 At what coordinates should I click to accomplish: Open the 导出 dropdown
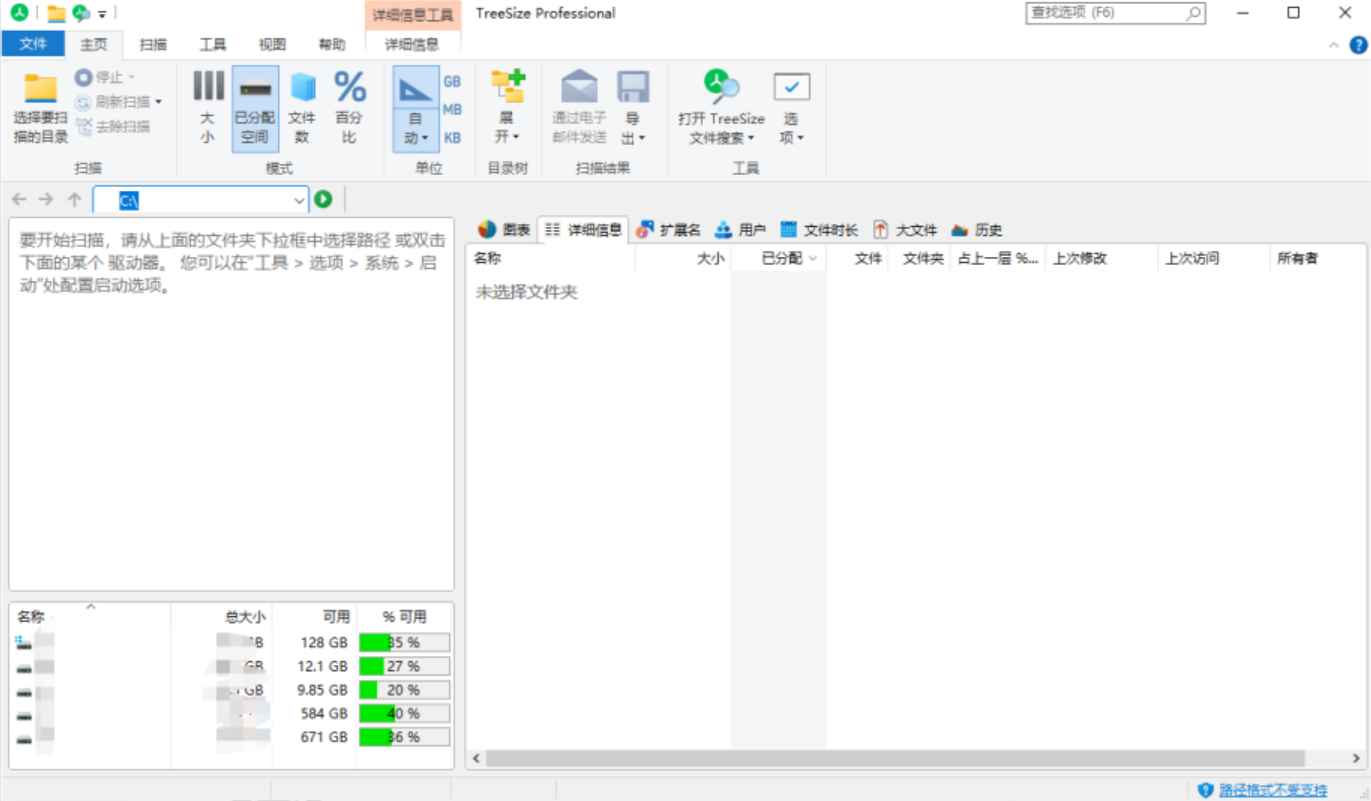[x=635, y=107]
